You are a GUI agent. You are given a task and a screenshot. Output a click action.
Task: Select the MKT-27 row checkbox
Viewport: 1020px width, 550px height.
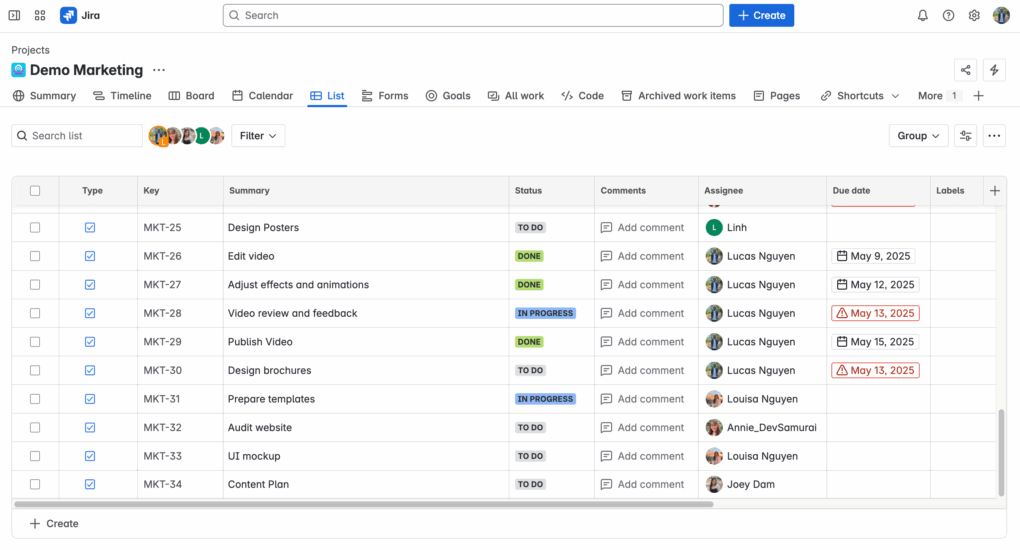[x=35, y=284]
